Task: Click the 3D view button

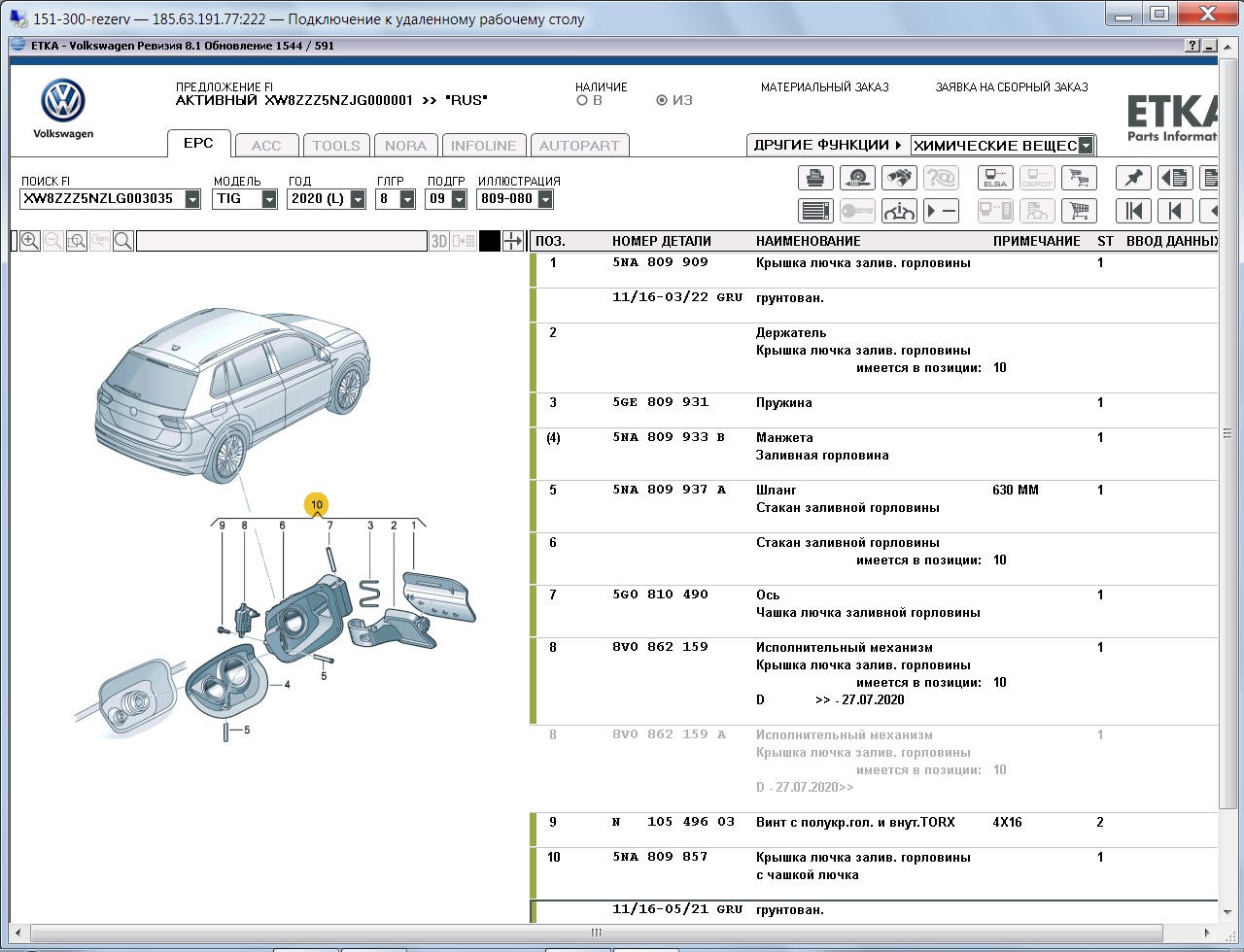Action: pyautogui.click(x=439, y=241)
